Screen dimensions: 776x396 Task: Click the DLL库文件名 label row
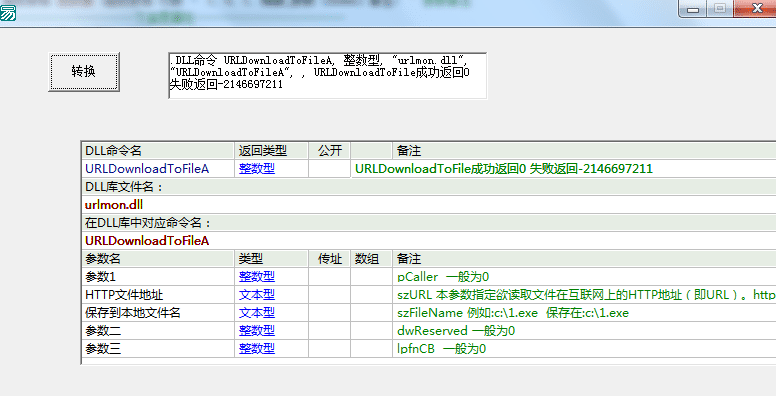(x=429, y=187)
